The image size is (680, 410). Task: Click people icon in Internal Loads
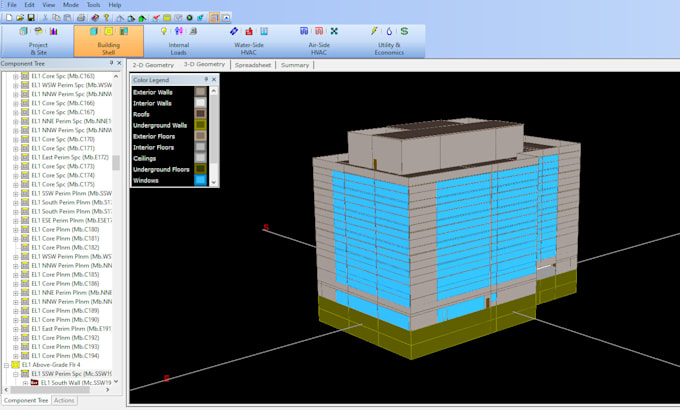(x=179, y=31)
